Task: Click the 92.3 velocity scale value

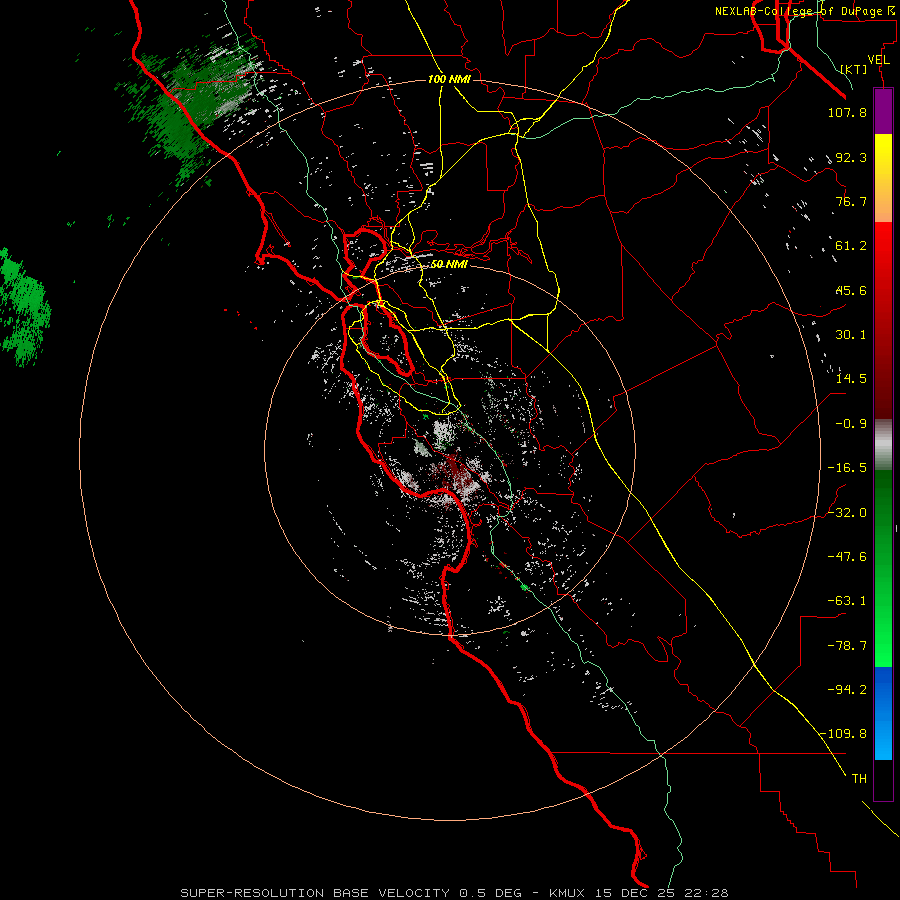Action: click(x=851, y=157)
